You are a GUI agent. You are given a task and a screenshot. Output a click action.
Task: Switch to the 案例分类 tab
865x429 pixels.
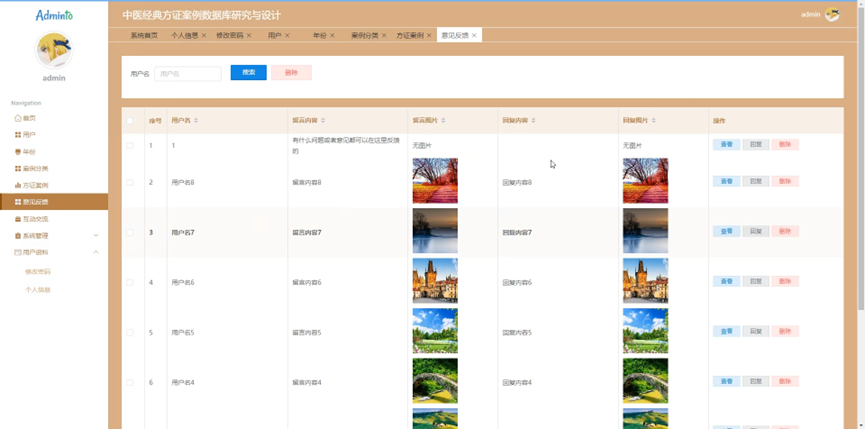coord(365,35)
